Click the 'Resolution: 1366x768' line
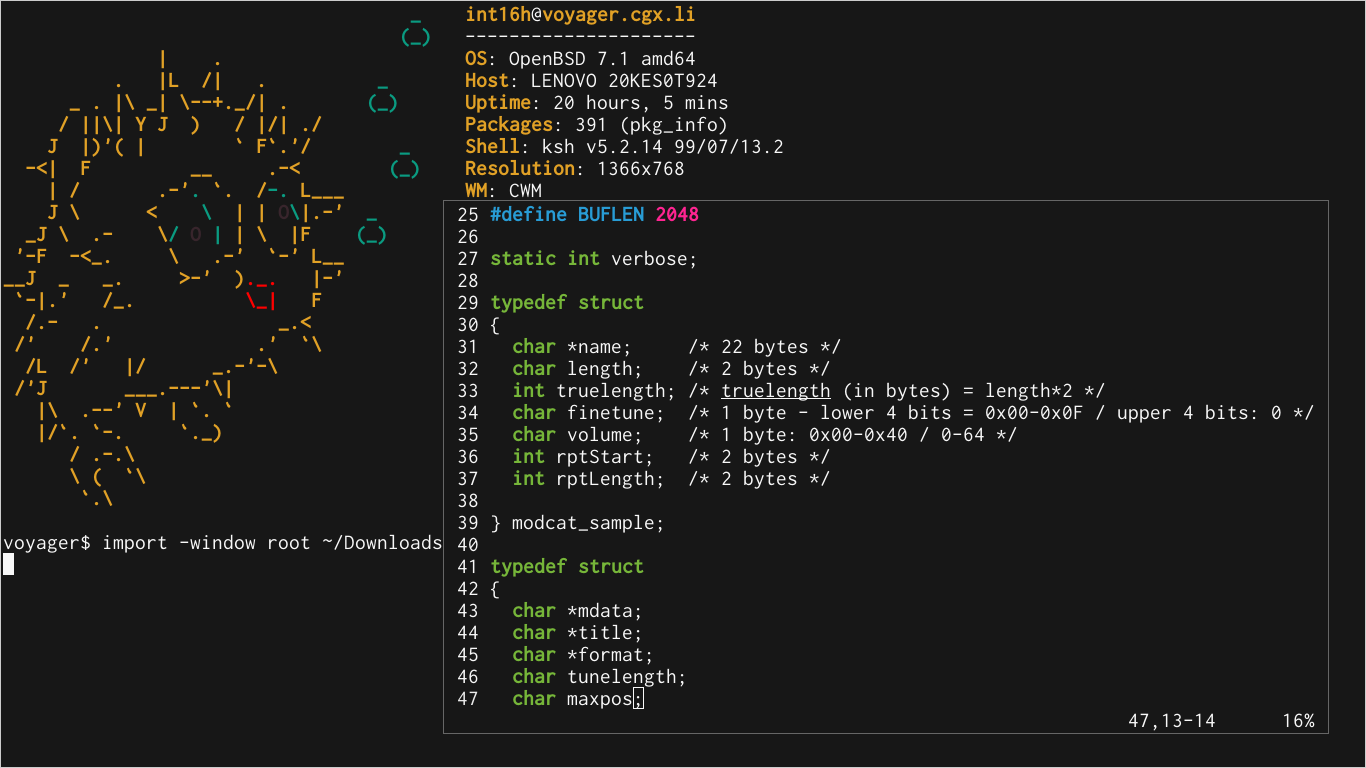Screen dimensions: 1366x768 click(x=575, y=169)
